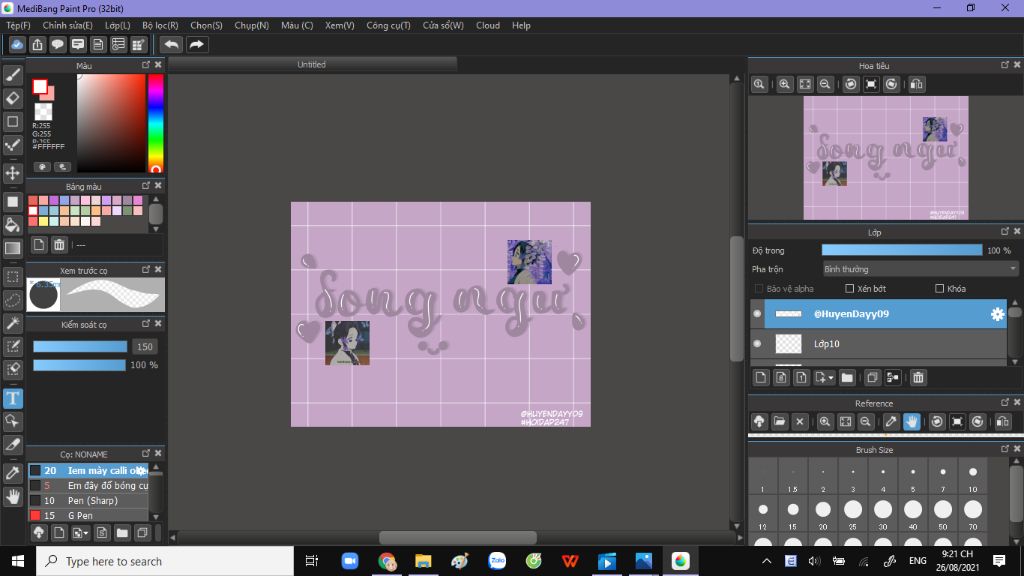Image resolution: width=1024 pixels, height=576 pixels.
Task: Pick color with Reference panel eyedropper
Action: point(891,421)
